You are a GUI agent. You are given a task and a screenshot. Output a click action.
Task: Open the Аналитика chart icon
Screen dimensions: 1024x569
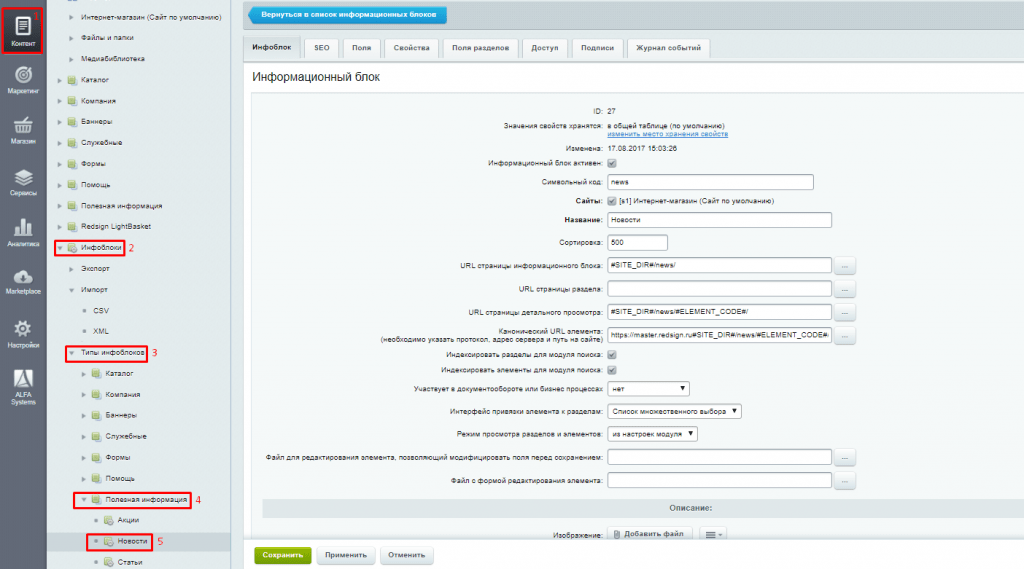(22, 232)
